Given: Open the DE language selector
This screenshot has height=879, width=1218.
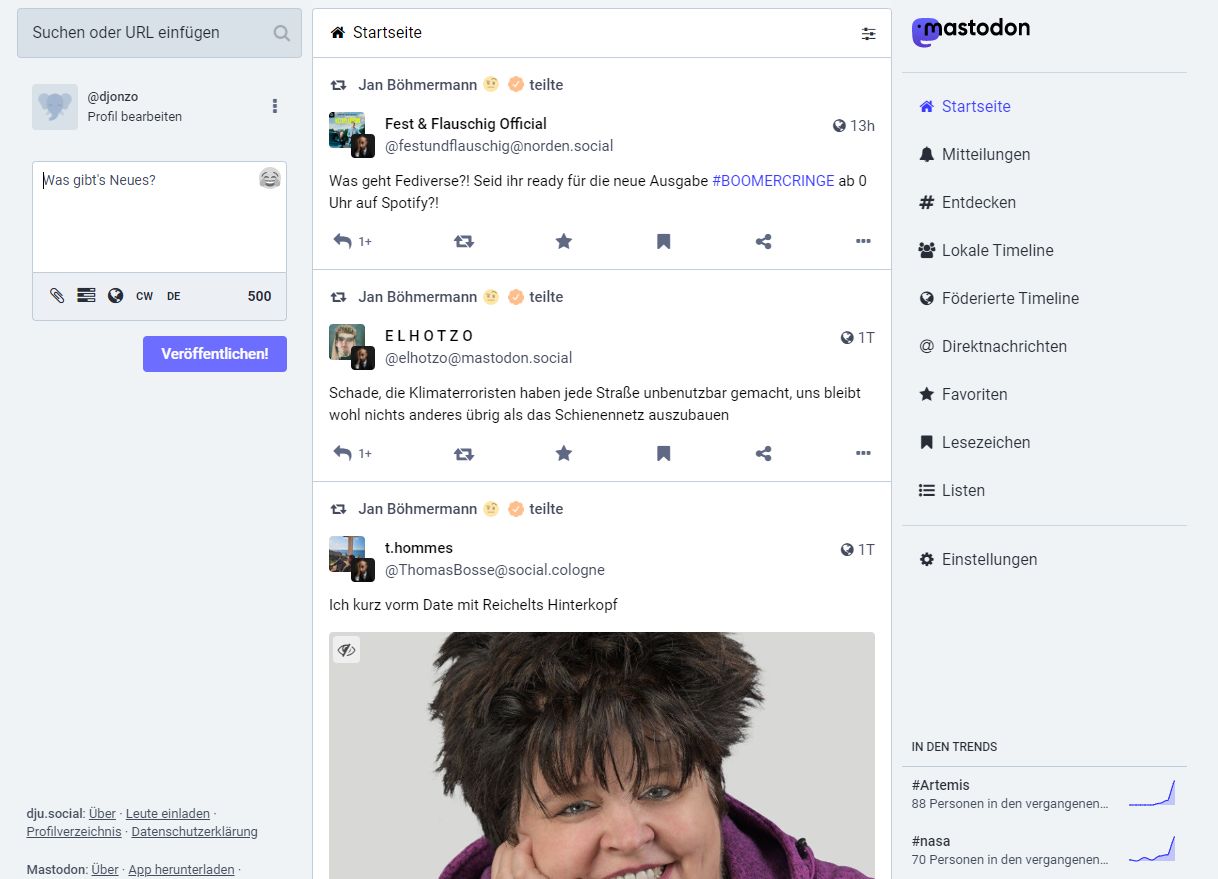Looking at the screenshot, I should pyautogui.click(x=173, y=296).
